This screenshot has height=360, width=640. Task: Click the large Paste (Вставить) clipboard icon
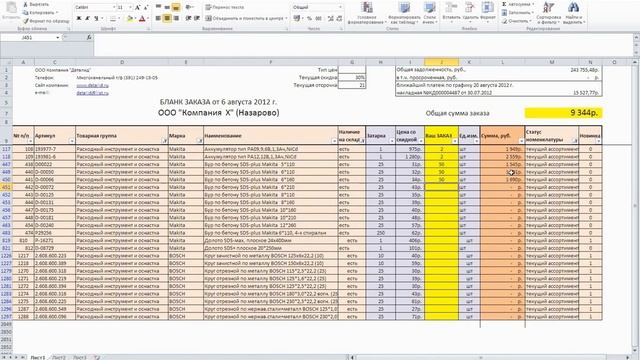11,8
